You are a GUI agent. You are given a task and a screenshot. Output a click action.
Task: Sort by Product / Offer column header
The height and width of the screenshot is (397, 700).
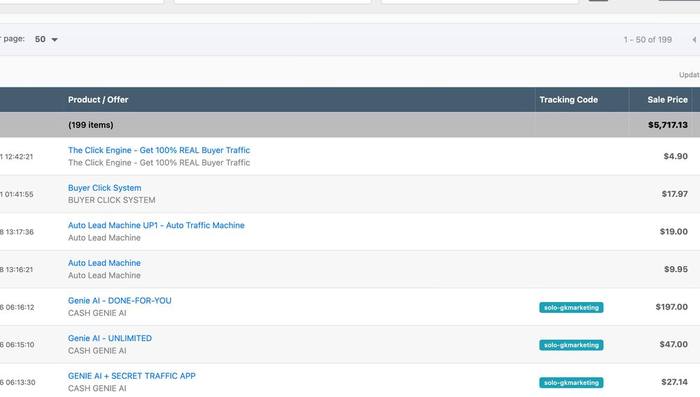coord(98,100)
